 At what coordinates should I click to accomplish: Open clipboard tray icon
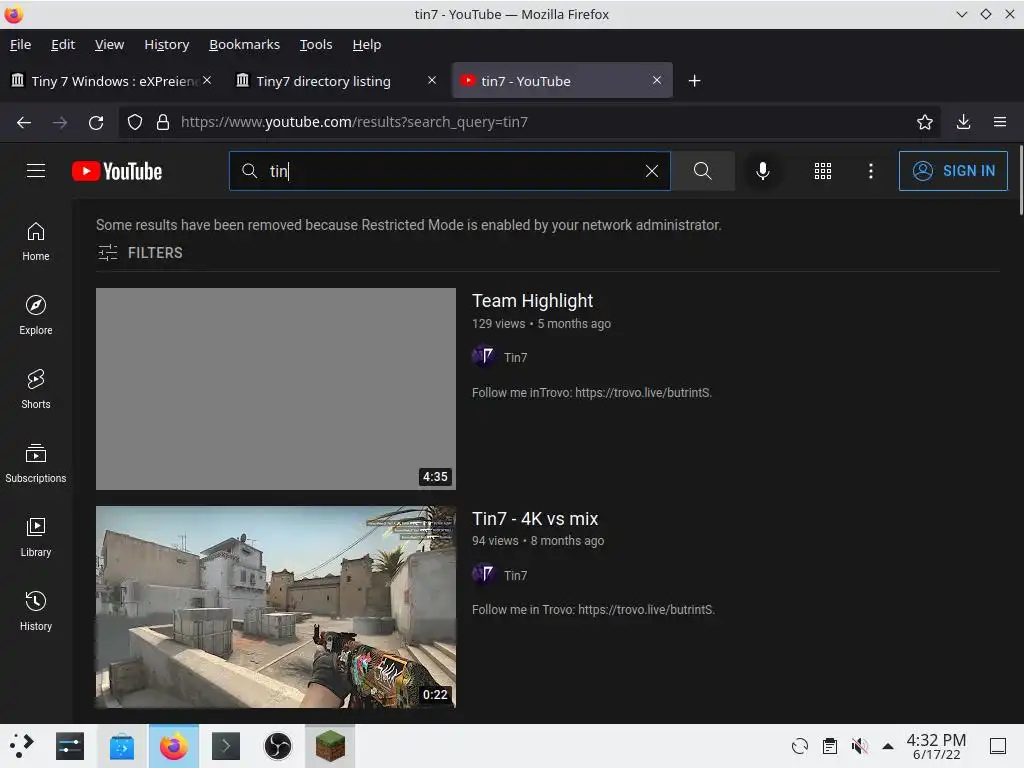tap(830, 746)
